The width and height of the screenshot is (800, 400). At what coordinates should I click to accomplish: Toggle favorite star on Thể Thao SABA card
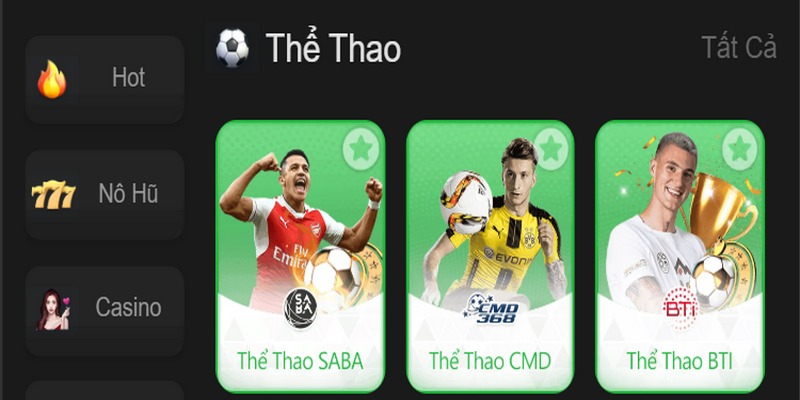coord(361,148)
